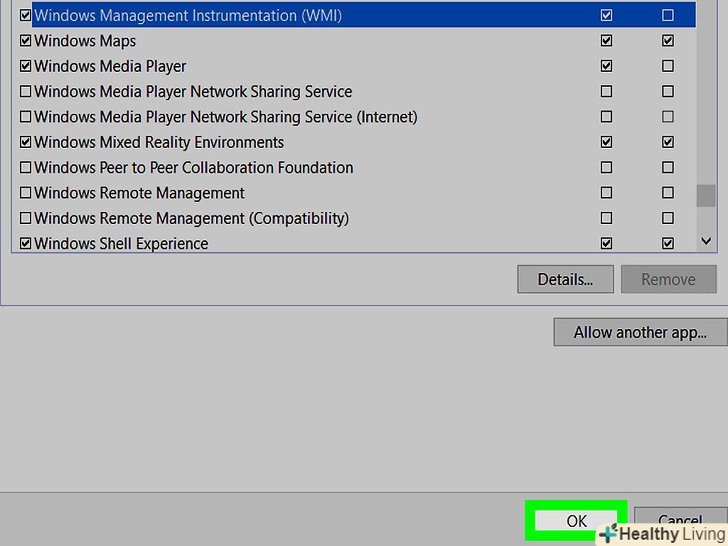Open the Details... button
The height and width of the screenshot is (546, 728).
(566, 279)
